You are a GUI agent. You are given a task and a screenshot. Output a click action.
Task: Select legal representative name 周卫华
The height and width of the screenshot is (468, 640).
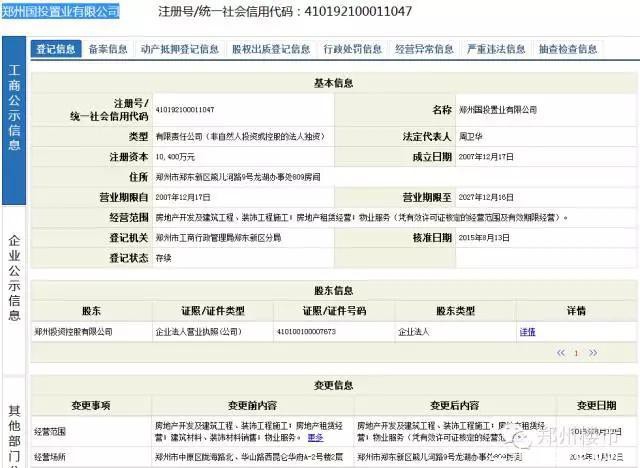pyautogui.click(x=471, y=137)
